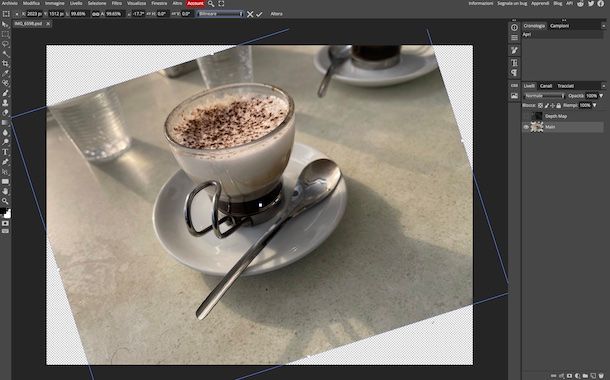
Task: Open the Segnala un bug link
Action: pos(512,3)
